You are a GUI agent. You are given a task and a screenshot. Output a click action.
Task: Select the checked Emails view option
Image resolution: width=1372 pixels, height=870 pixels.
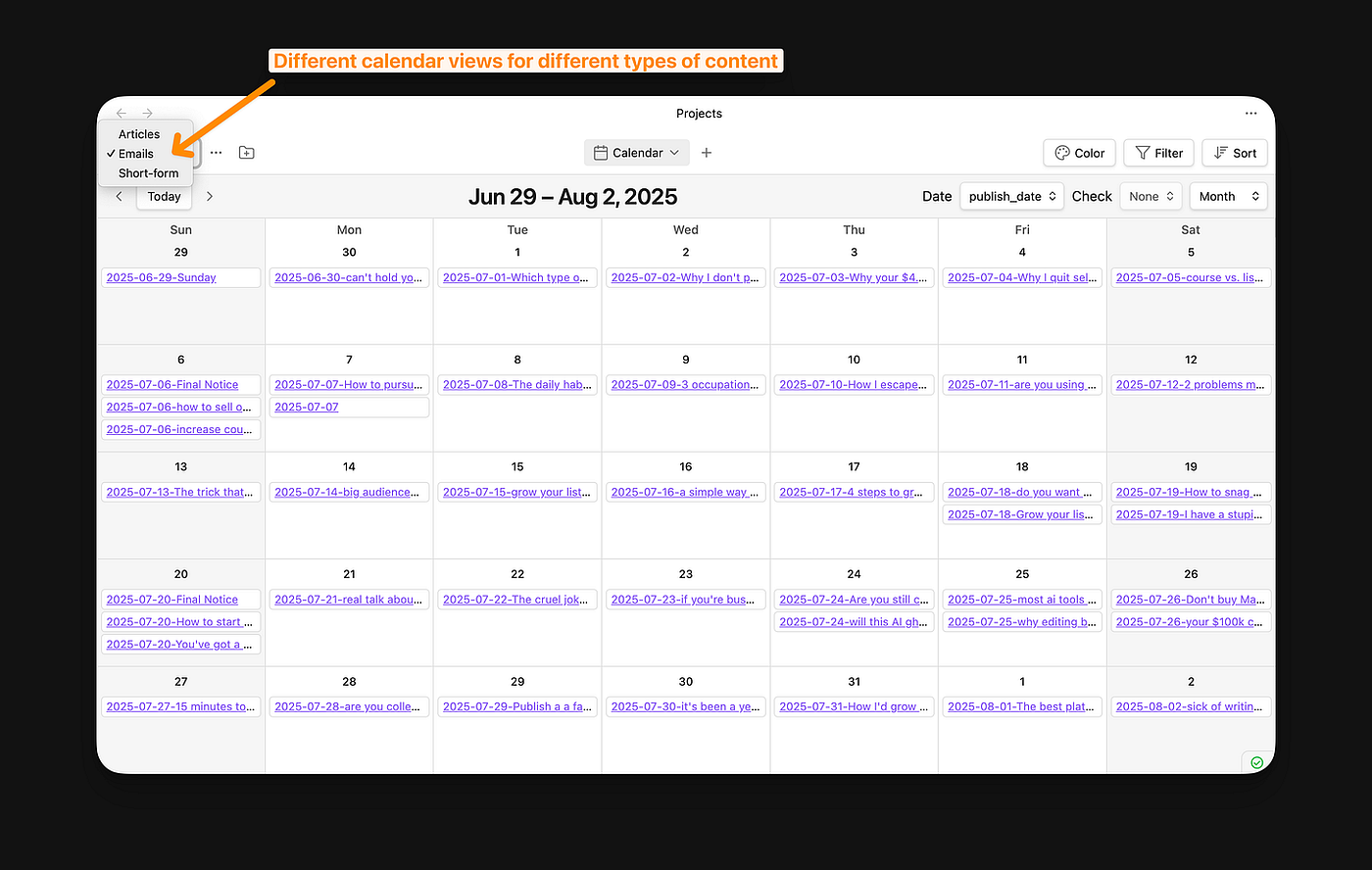pos(136,154)
